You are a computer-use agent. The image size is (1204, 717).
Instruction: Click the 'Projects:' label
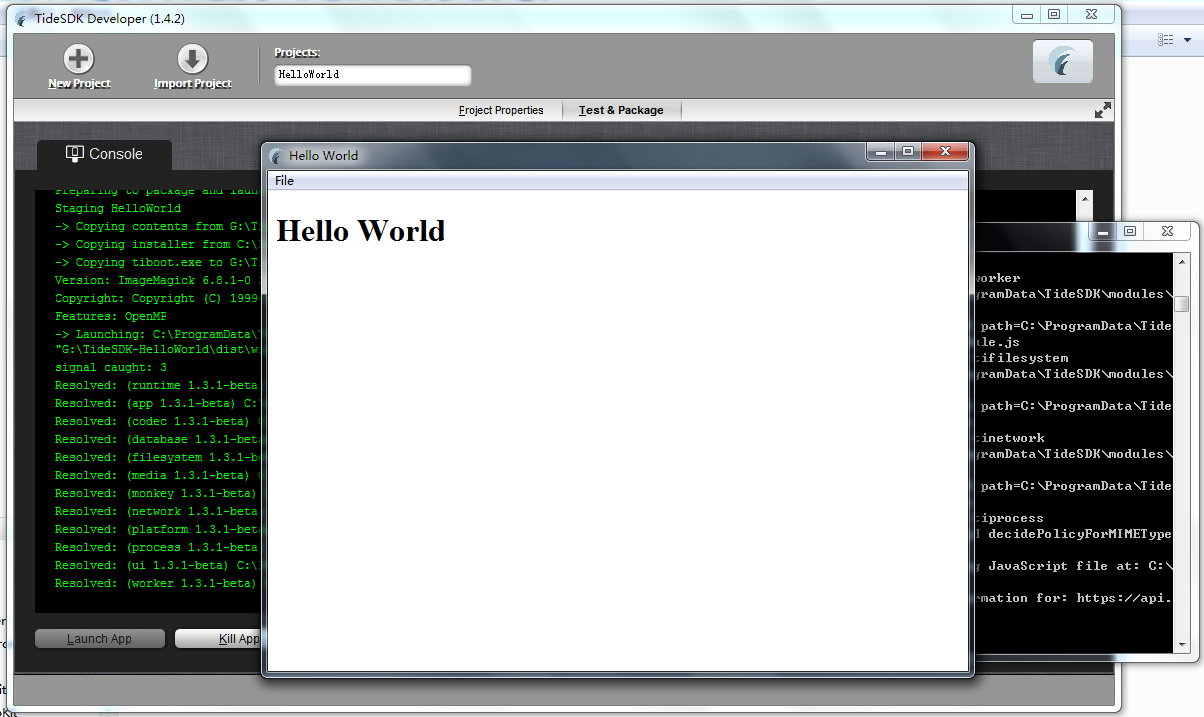pos(297,53)
